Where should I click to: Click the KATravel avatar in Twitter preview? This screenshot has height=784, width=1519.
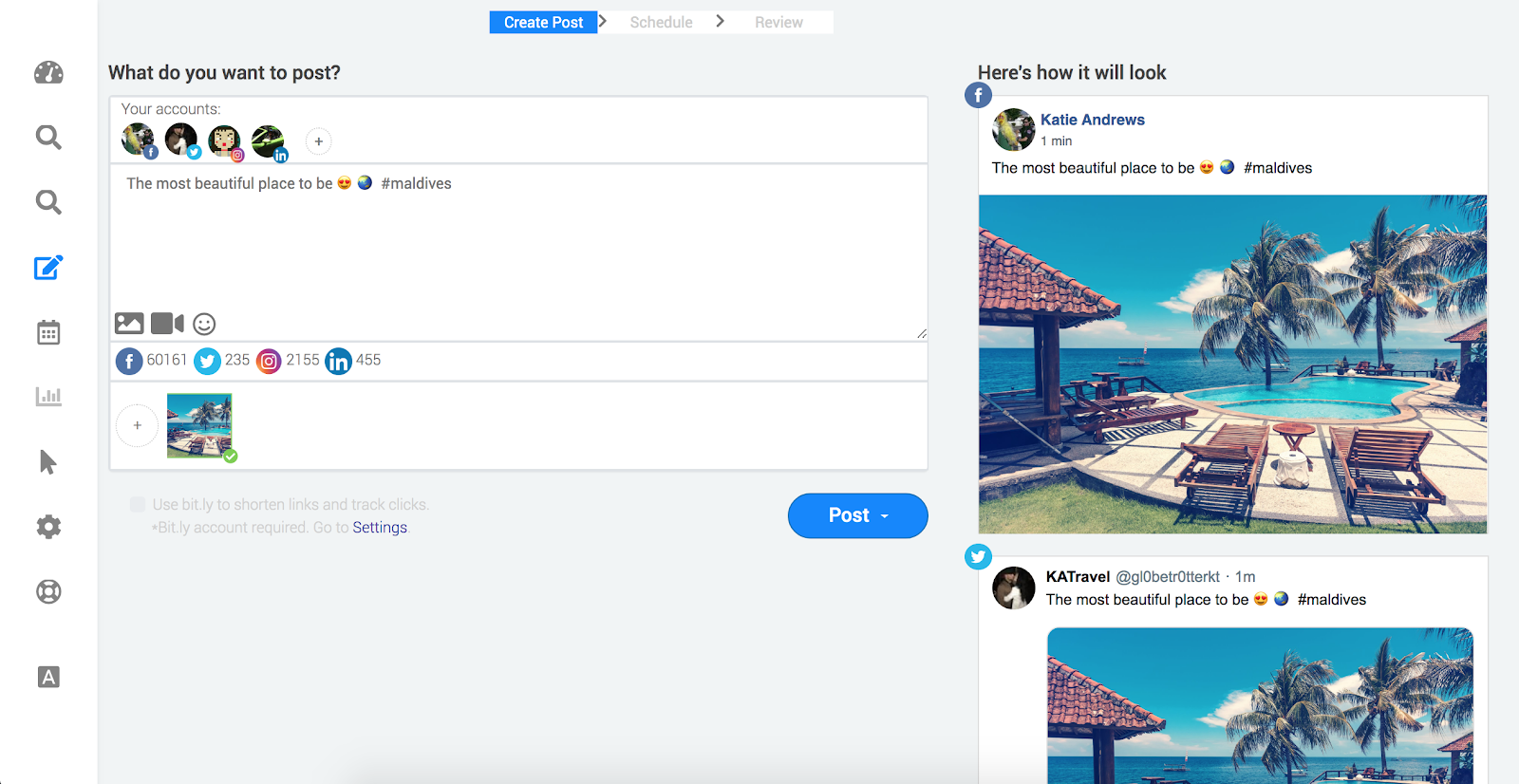point(1013,588)
